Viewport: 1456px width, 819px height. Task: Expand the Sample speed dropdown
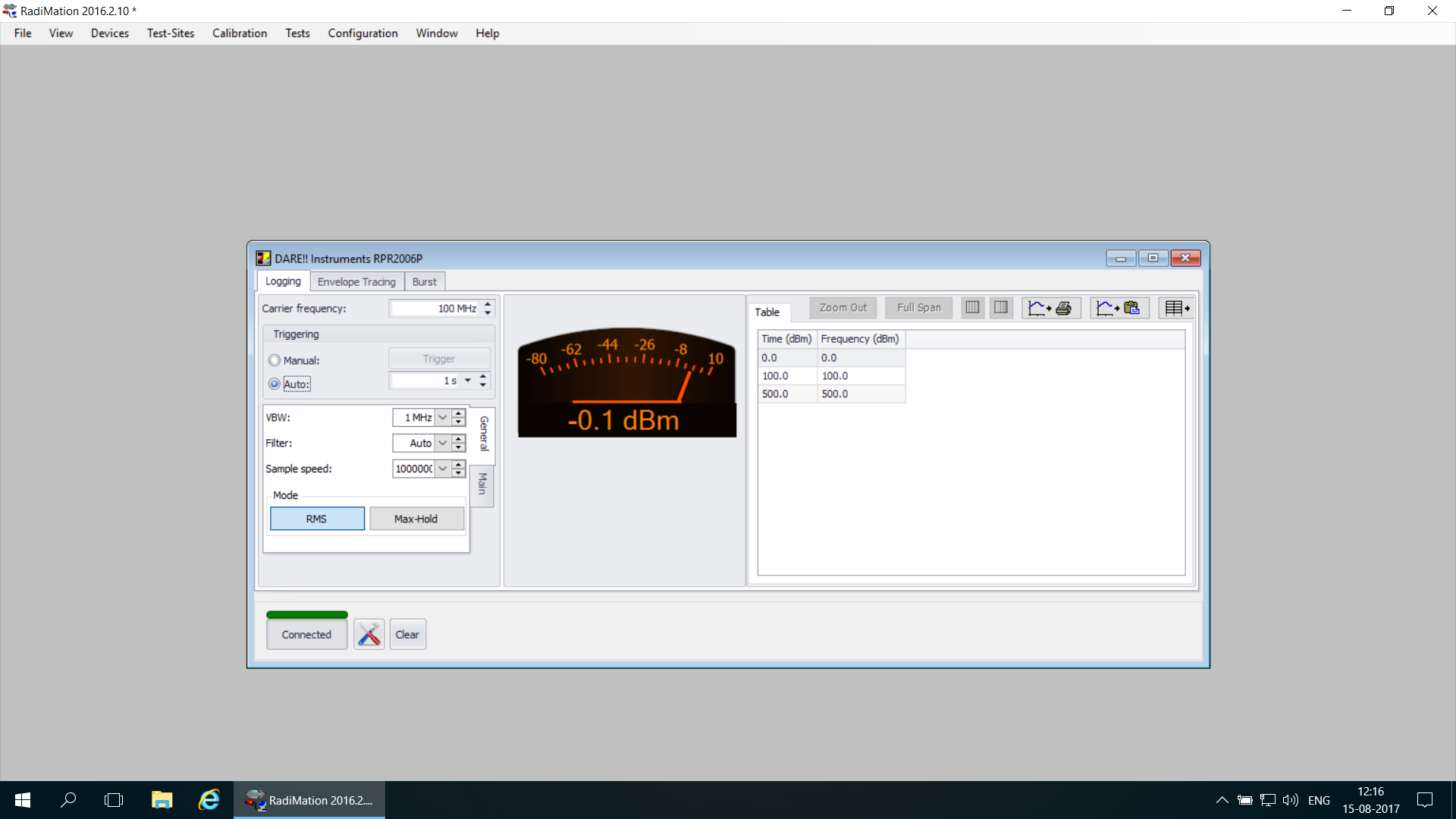(x=443, y=469)
